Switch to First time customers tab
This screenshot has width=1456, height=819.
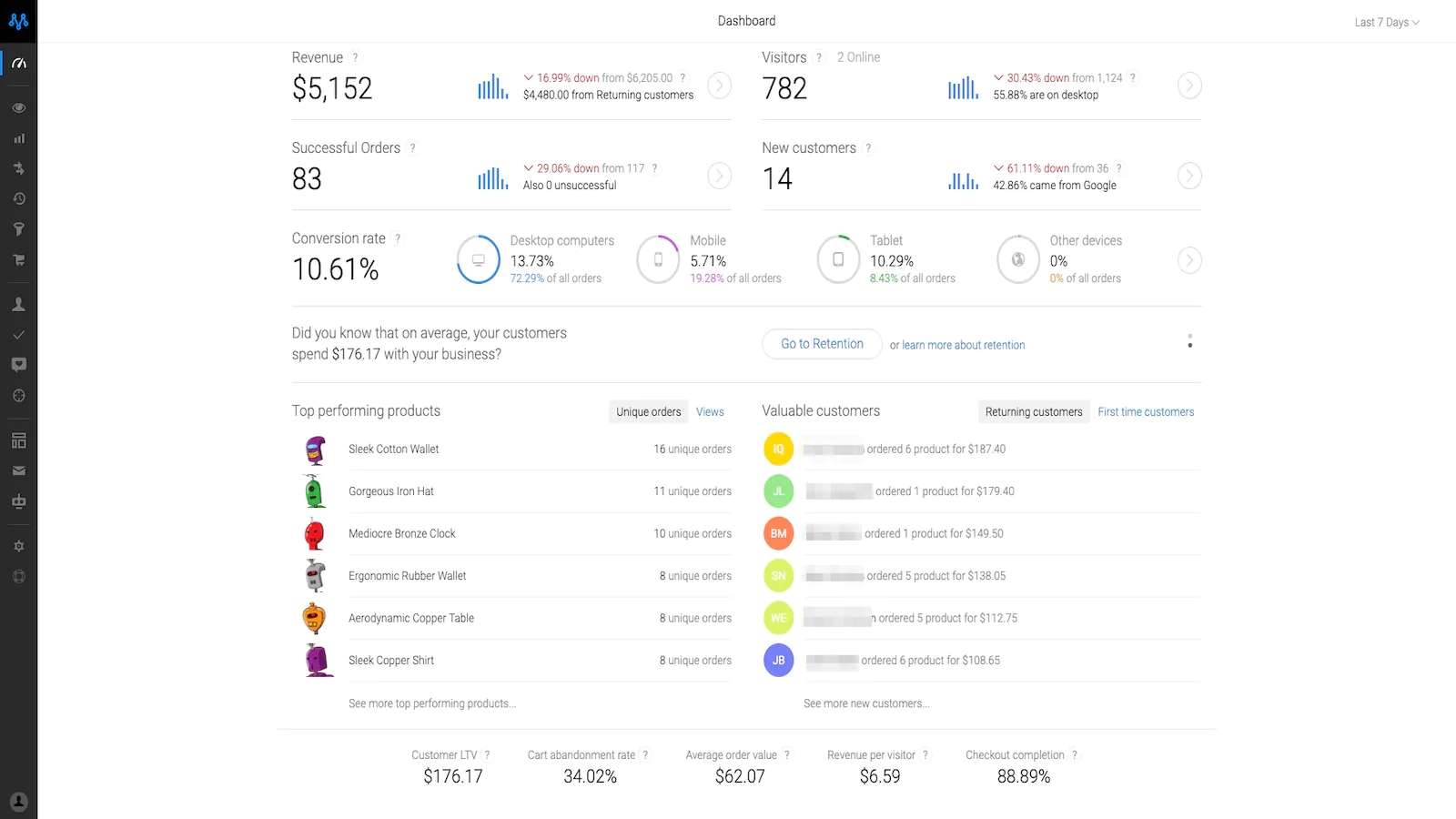coord(1146,411)
